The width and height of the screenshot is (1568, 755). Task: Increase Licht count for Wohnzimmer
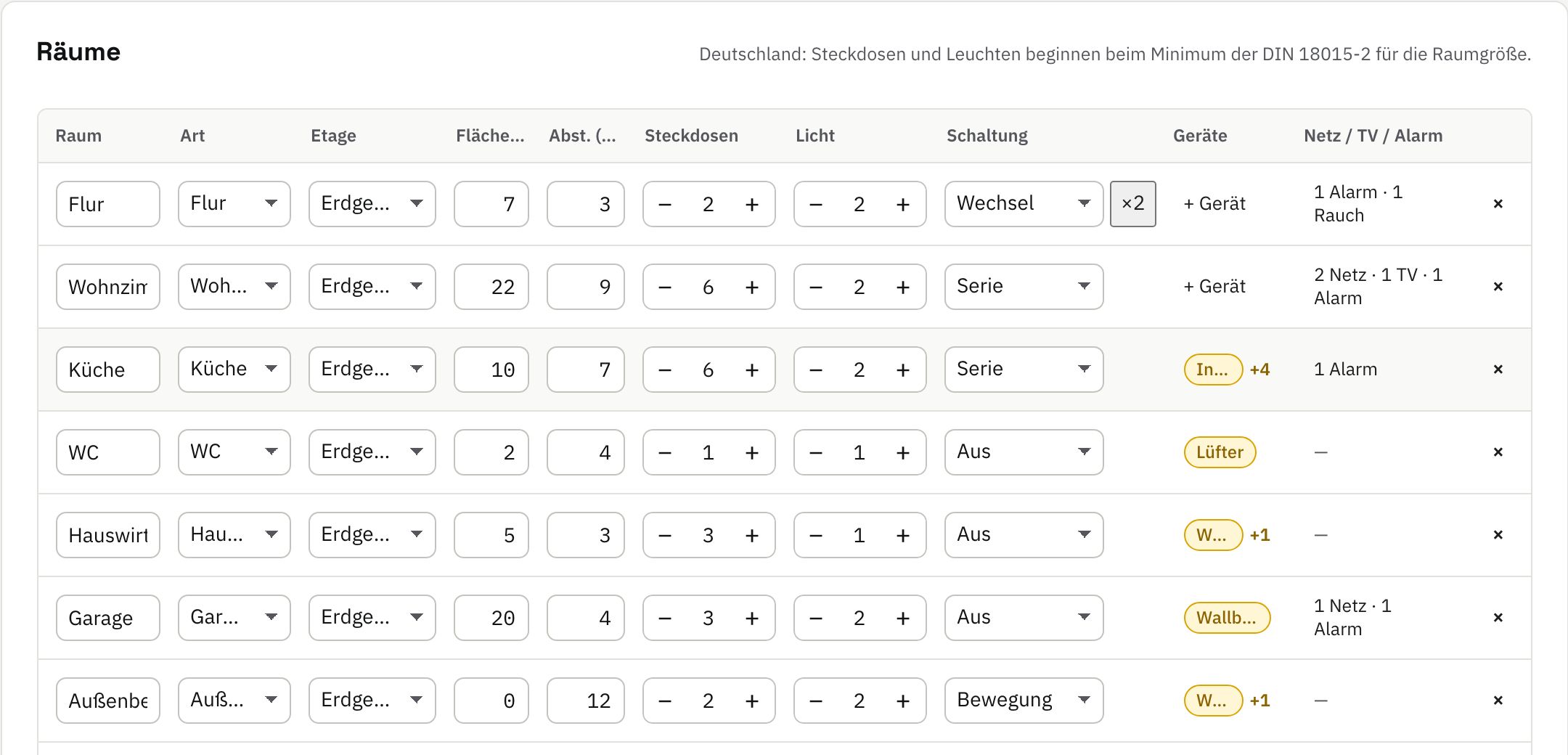click(x=903, y=287)
